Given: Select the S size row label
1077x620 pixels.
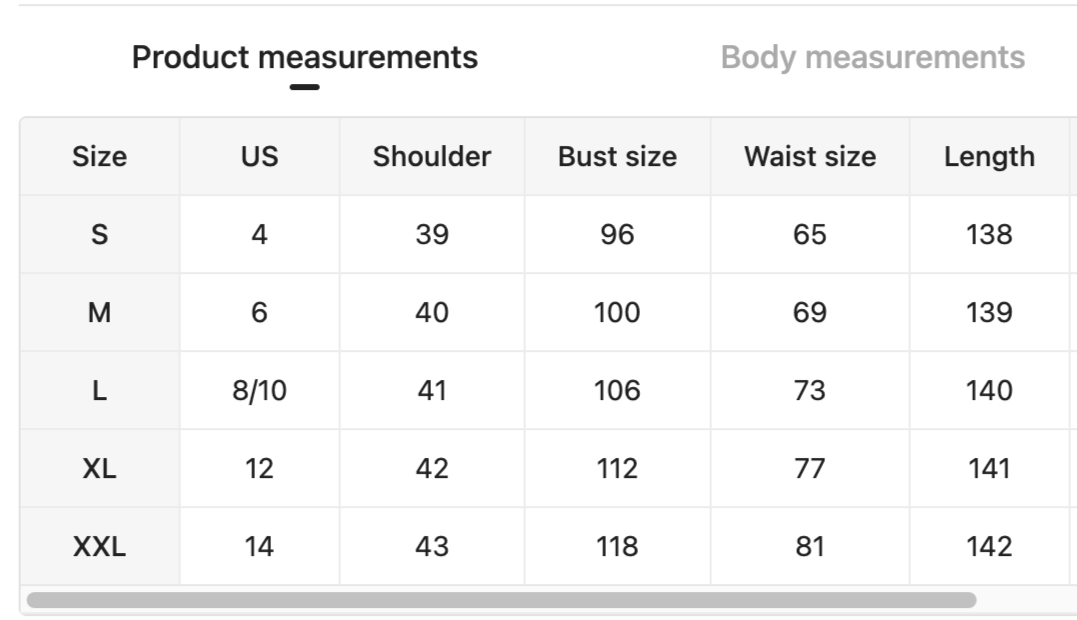Looking at the screenshot, I should point(99,235).
